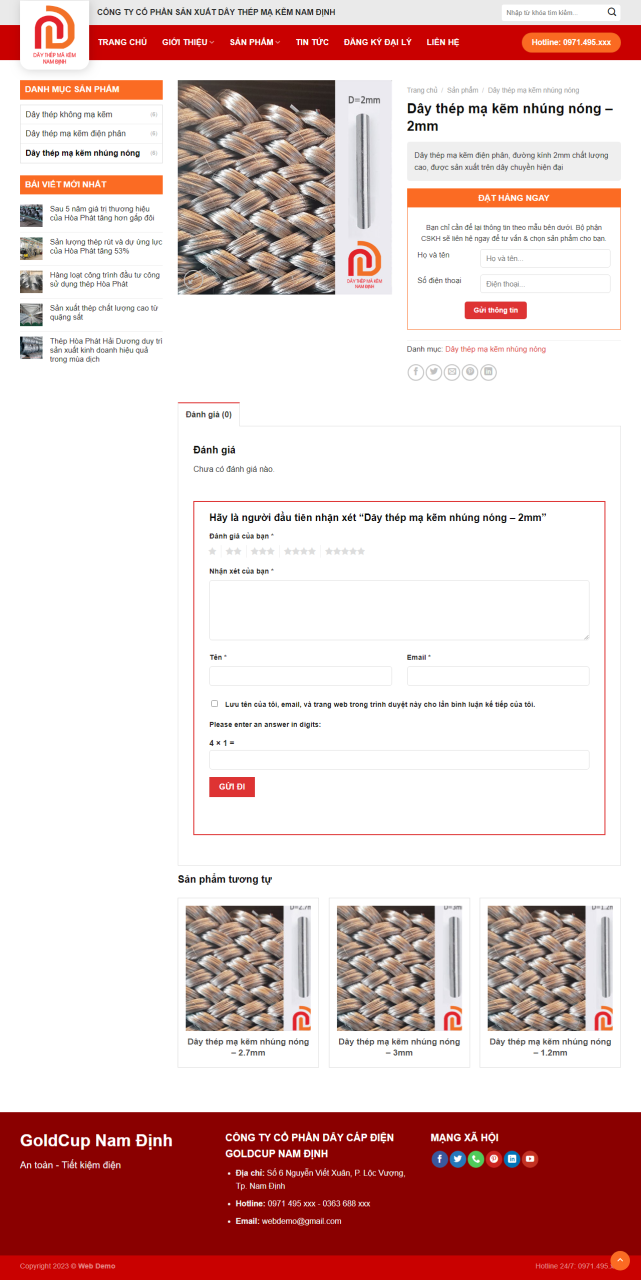Tick the save name and email checkbox
The width and height of the screenshot is (641, 1280).
pyautogui.click(x=214, y=703)
